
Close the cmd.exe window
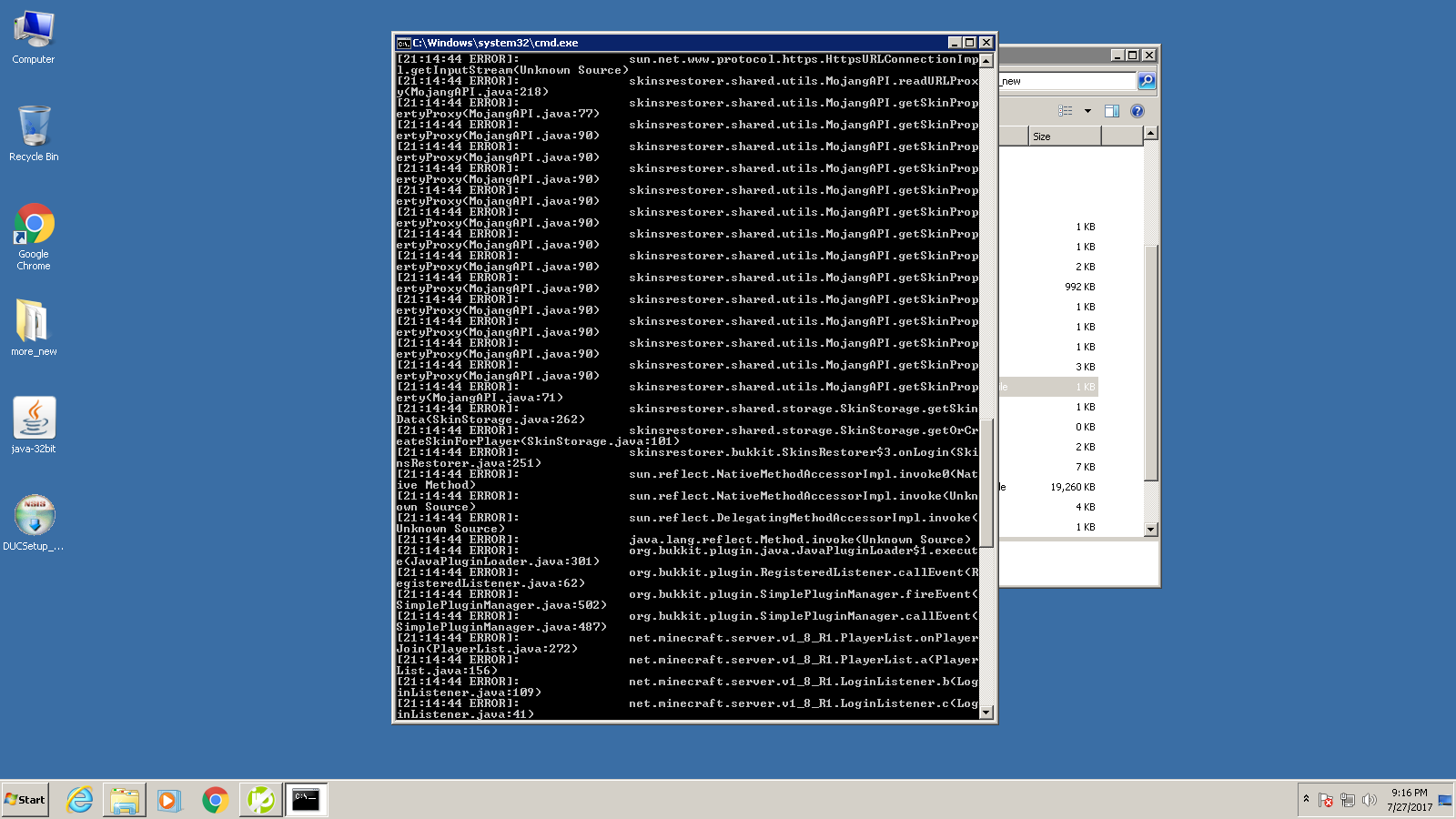[986, 43]
